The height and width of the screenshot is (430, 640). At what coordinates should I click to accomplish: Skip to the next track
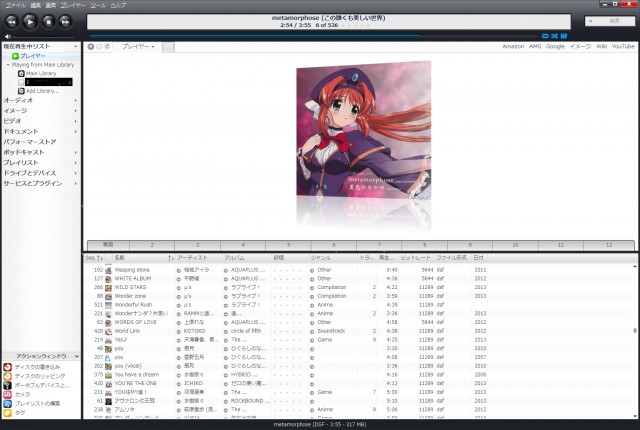click(x=65, y=22)
